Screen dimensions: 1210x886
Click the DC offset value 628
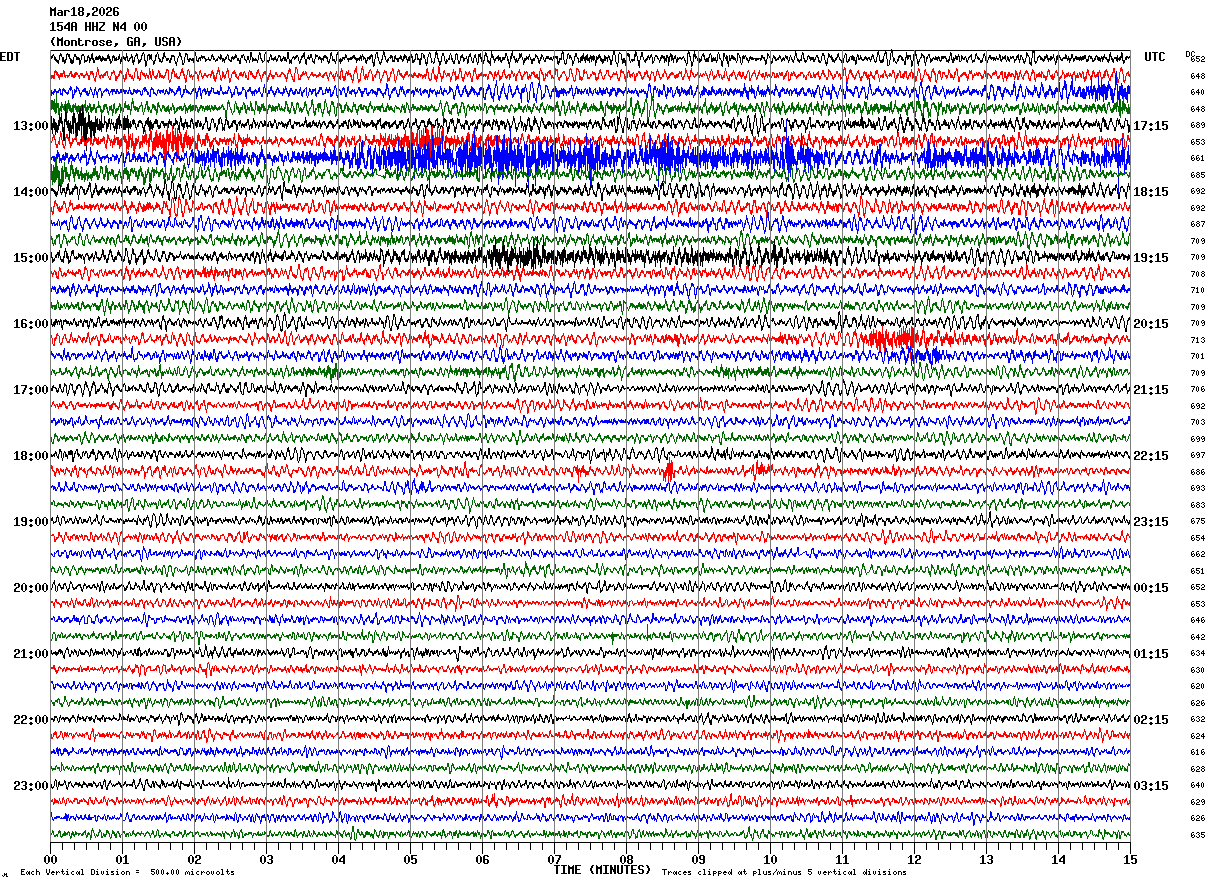click(x=1197, y=769)
